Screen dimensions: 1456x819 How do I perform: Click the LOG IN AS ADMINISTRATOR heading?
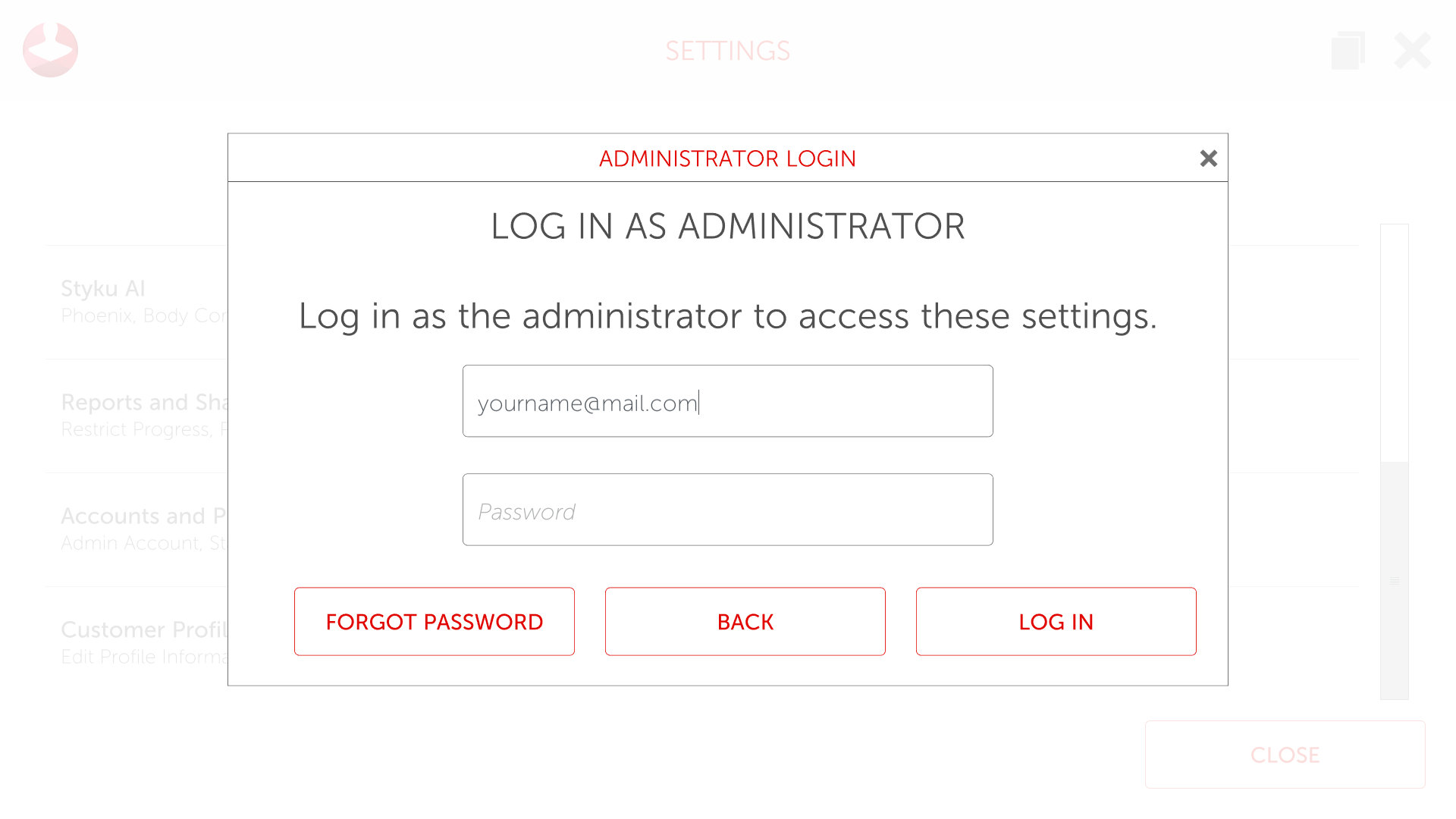727,226
